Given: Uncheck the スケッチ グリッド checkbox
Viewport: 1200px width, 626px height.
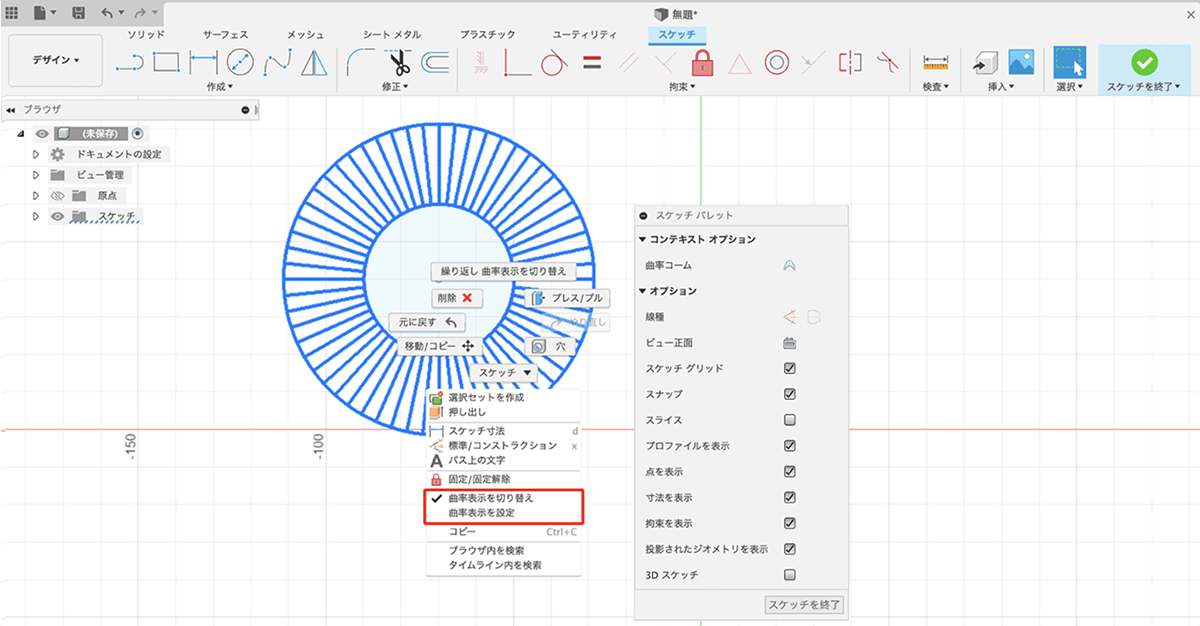Looking at the screenshot, I should (789, 369).
